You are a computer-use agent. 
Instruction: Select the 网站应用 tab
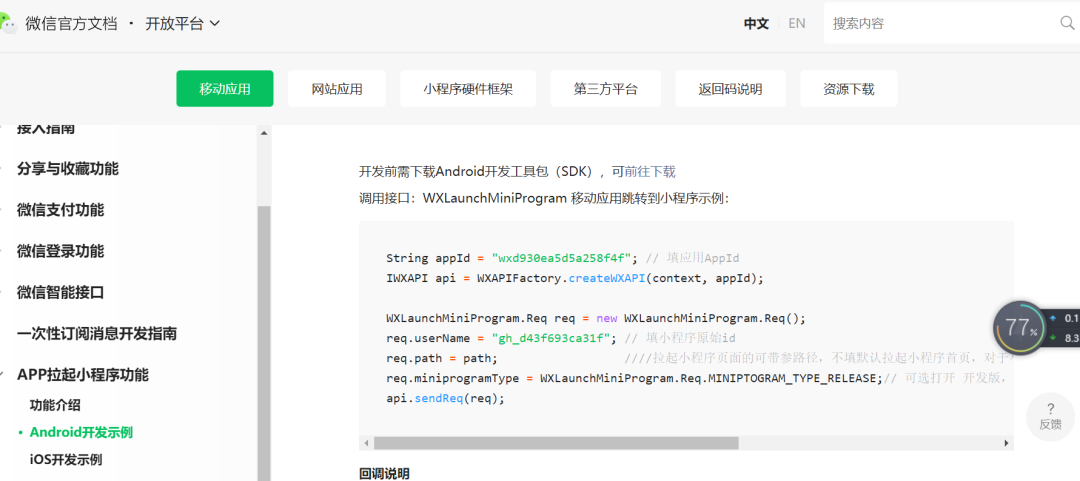(x=337, y=89)
